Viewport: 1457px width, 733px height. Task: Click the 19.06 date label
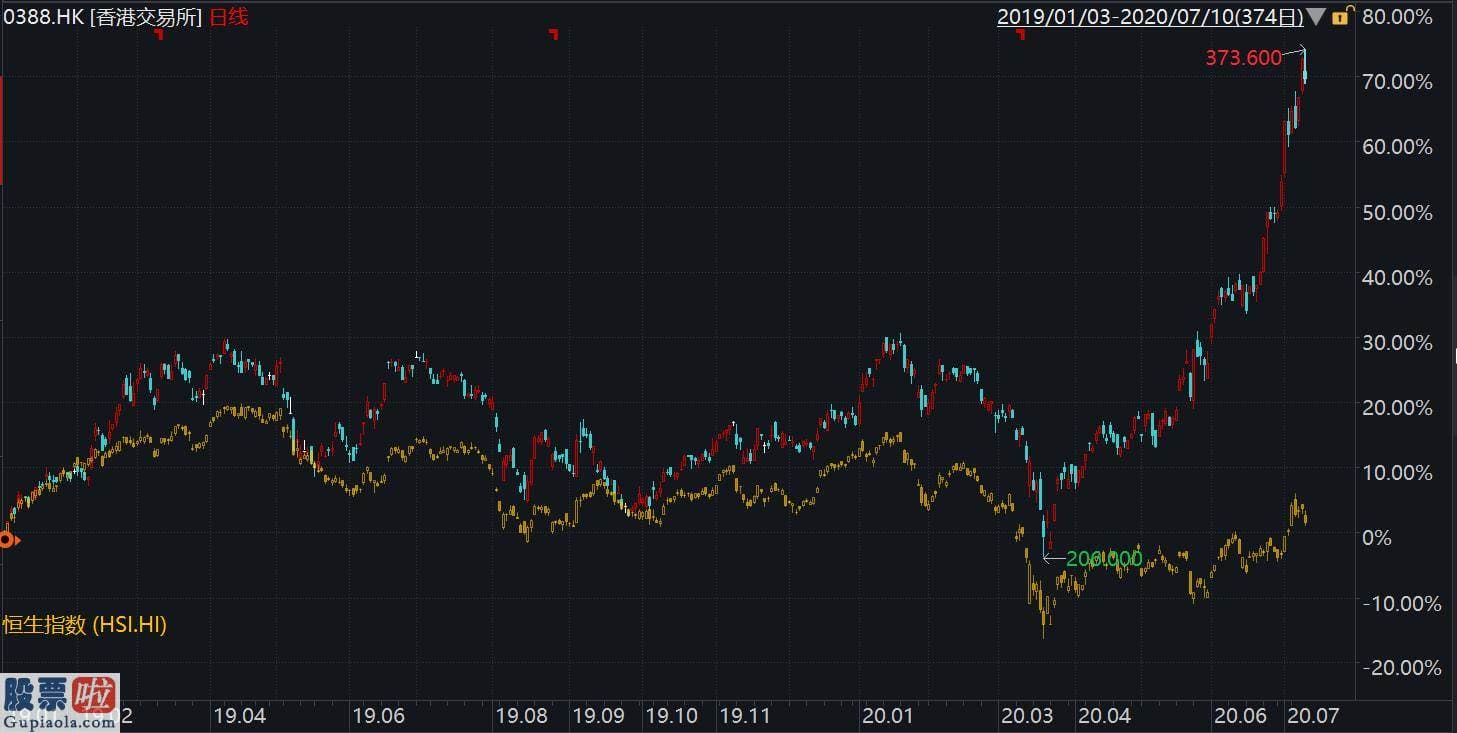point(378,716)
